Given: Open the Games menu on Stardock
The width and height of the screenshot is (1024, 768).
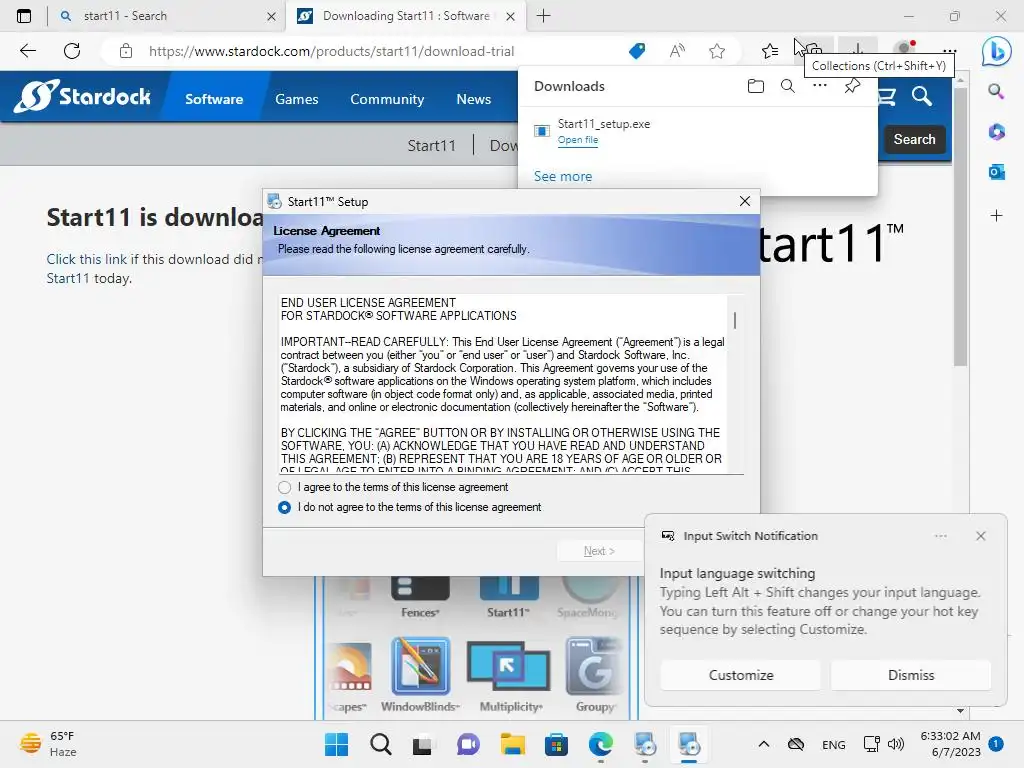Looking at the screenshot, I should point(296,99).
